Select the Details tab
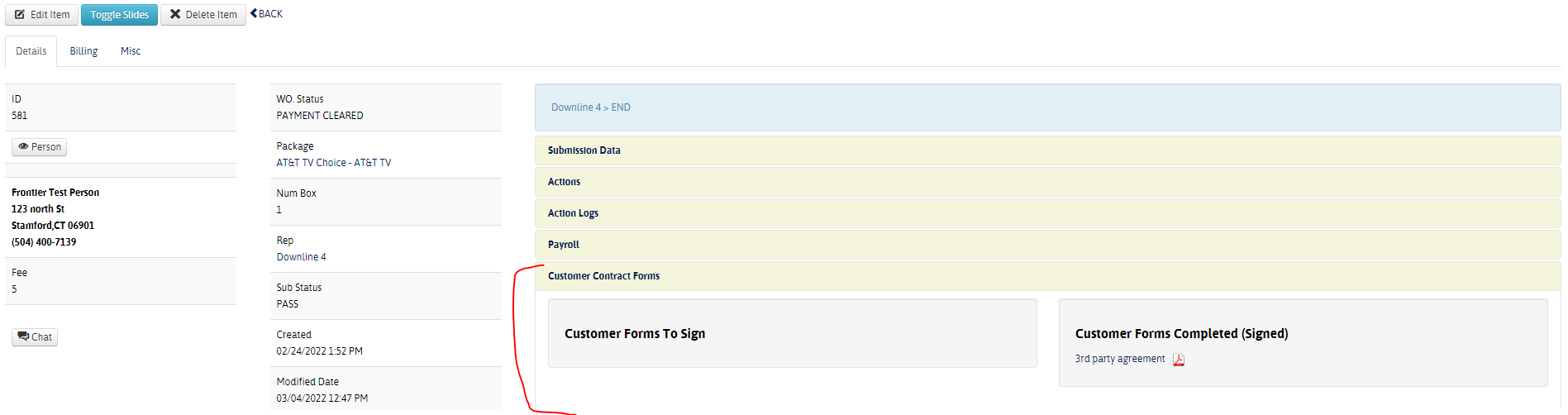1568x415 pixels. (31, 51)
